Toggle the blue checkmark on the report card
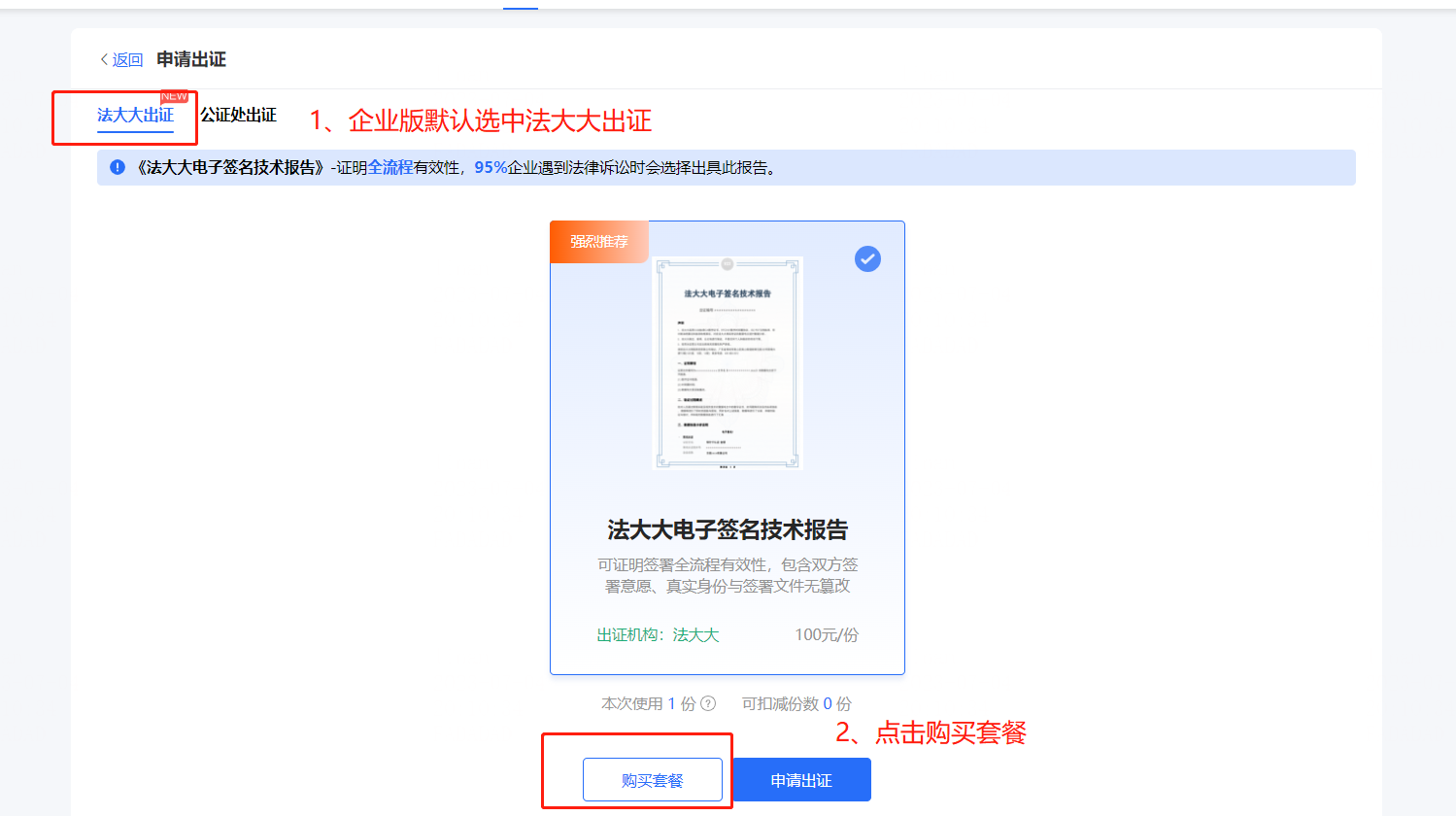The image size is (1456, 816). point(867,259)
